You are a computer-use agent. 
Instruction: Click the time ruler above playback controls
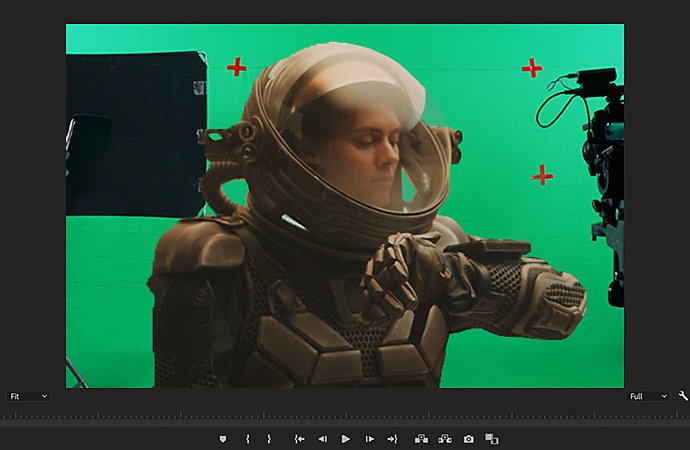pos(345,414)
